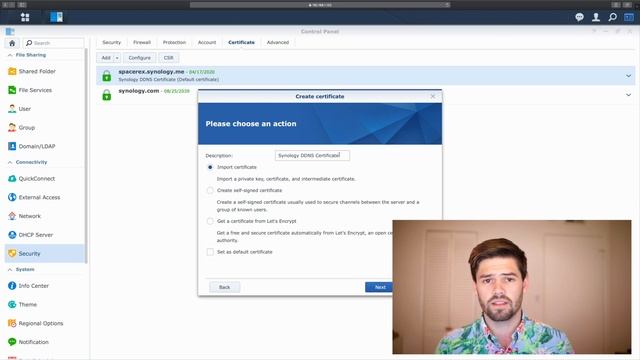Click the Description text field

point(312,156)
